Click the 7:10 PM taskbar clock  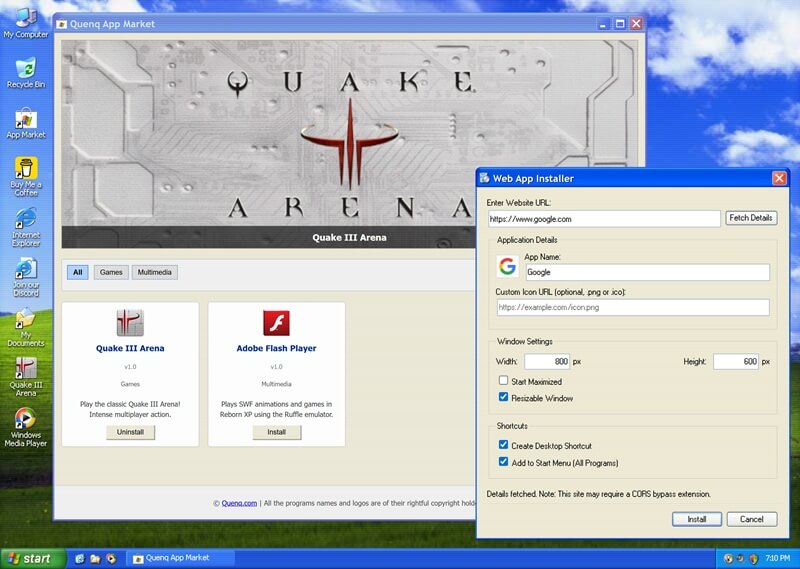click(x=778, y=558)
